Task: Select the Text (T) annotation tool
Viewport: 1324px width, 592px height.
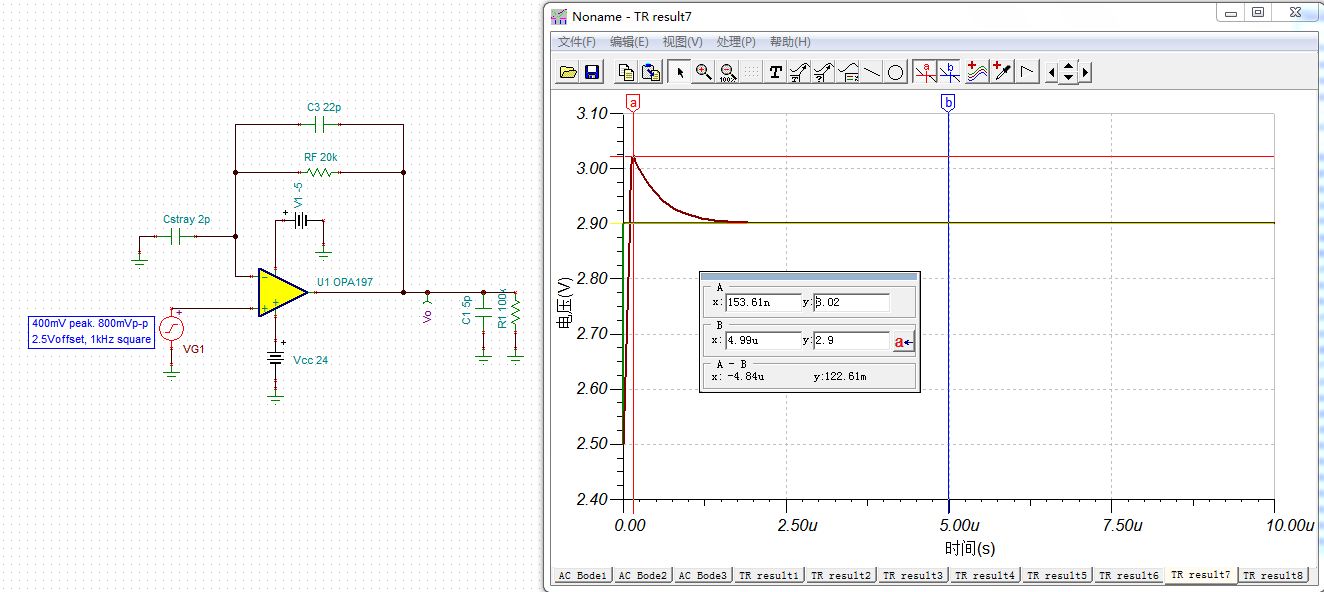Action: coord(775,72)
